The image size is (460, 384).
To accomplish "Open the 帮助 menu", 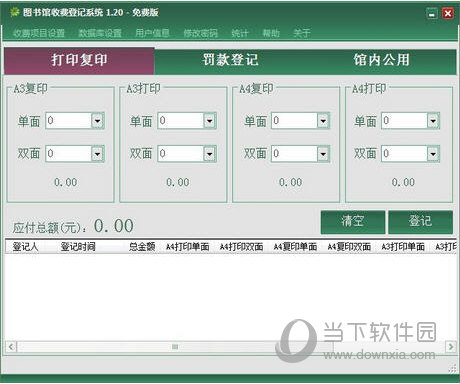I will point(271,33).
